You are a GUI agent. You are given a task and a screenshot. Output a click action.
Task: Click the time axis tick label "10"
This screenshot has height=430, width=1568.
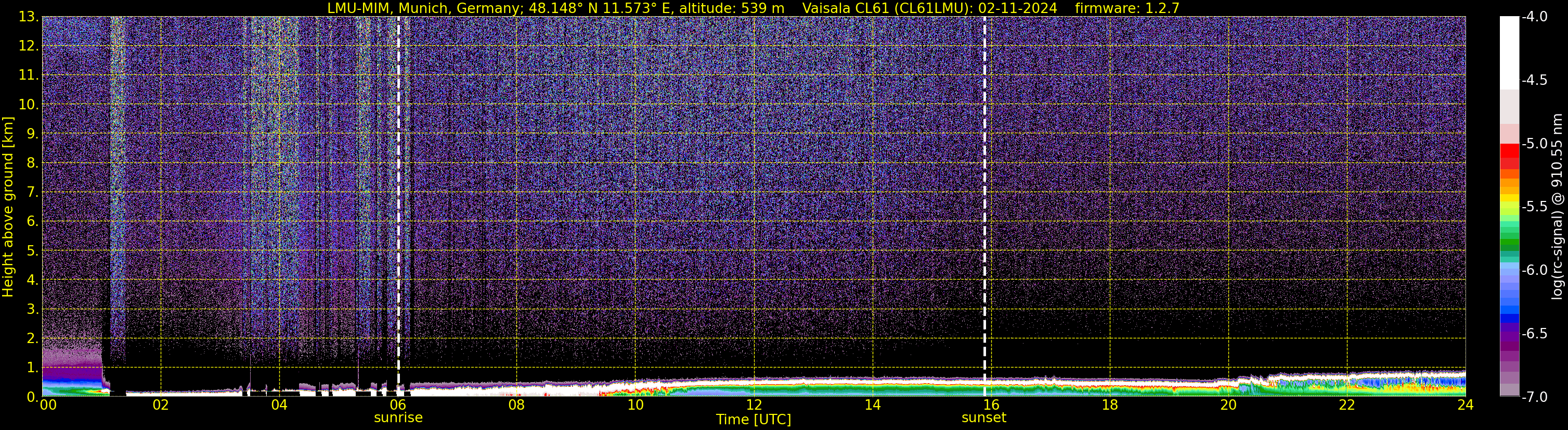pyautogui.click(x=635, y=405)
